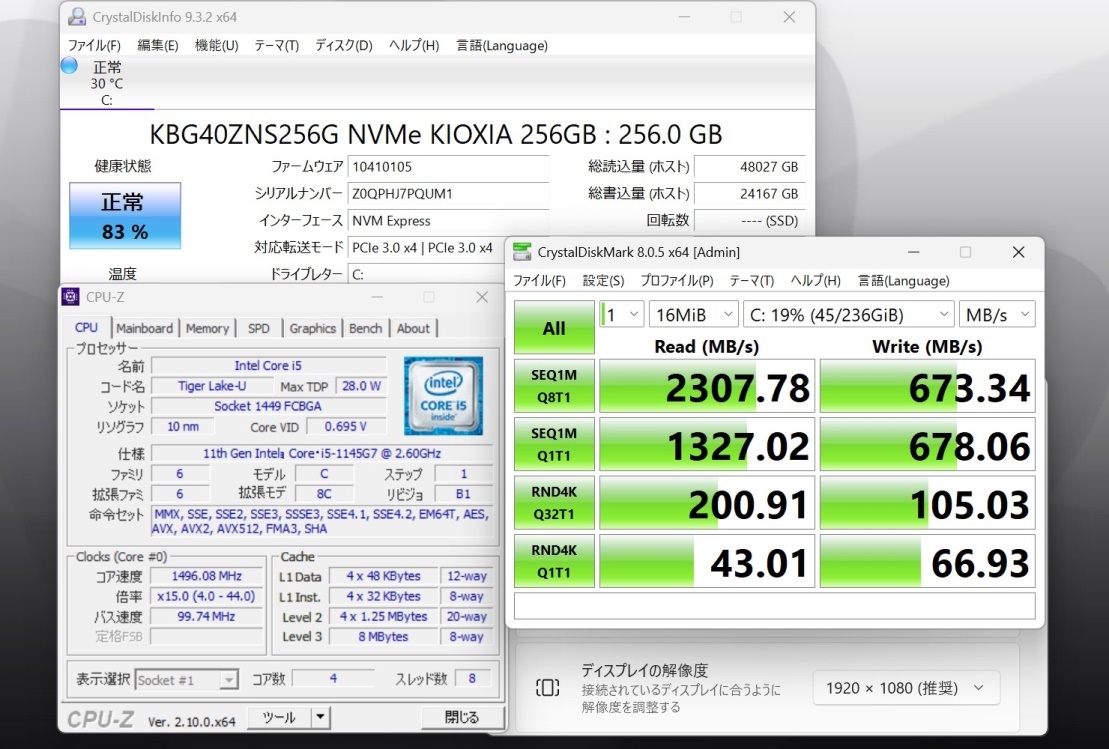Open the 1920 × 1080 resolution dropdown
Viewport: 1109px width, 749px height.
(905, 687)
